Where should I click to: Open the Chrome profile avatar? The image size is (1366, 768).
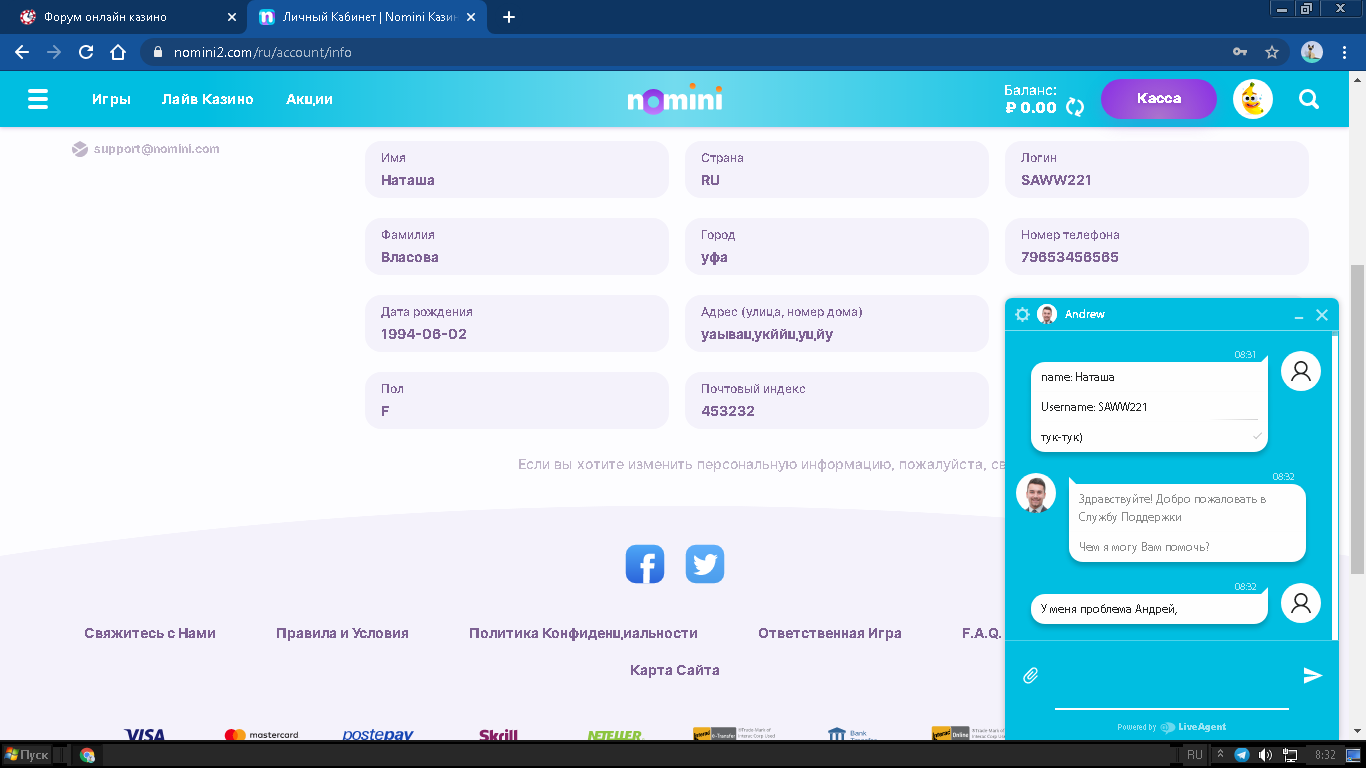(x=1312, y=52)
